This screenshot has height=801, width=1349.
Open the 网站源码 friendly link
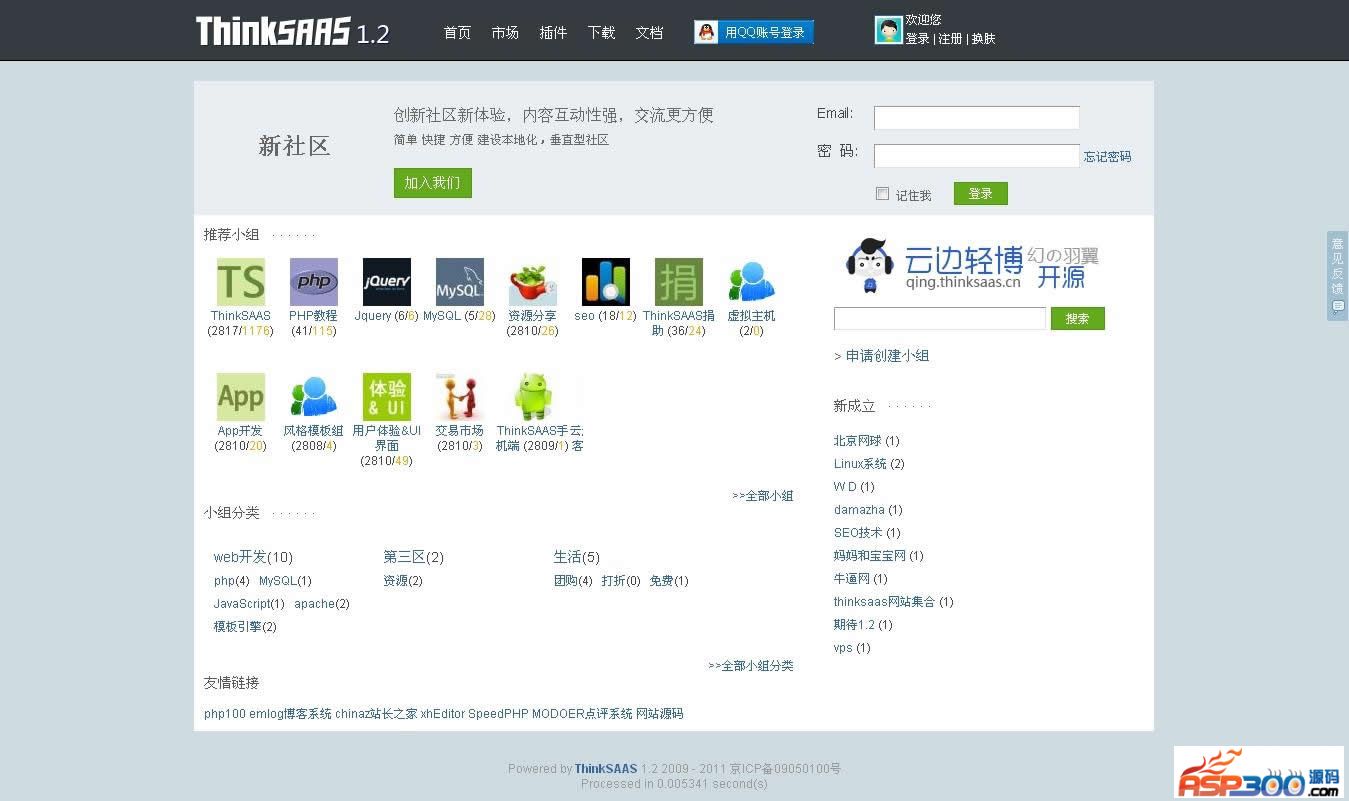(x=660, y=714)
